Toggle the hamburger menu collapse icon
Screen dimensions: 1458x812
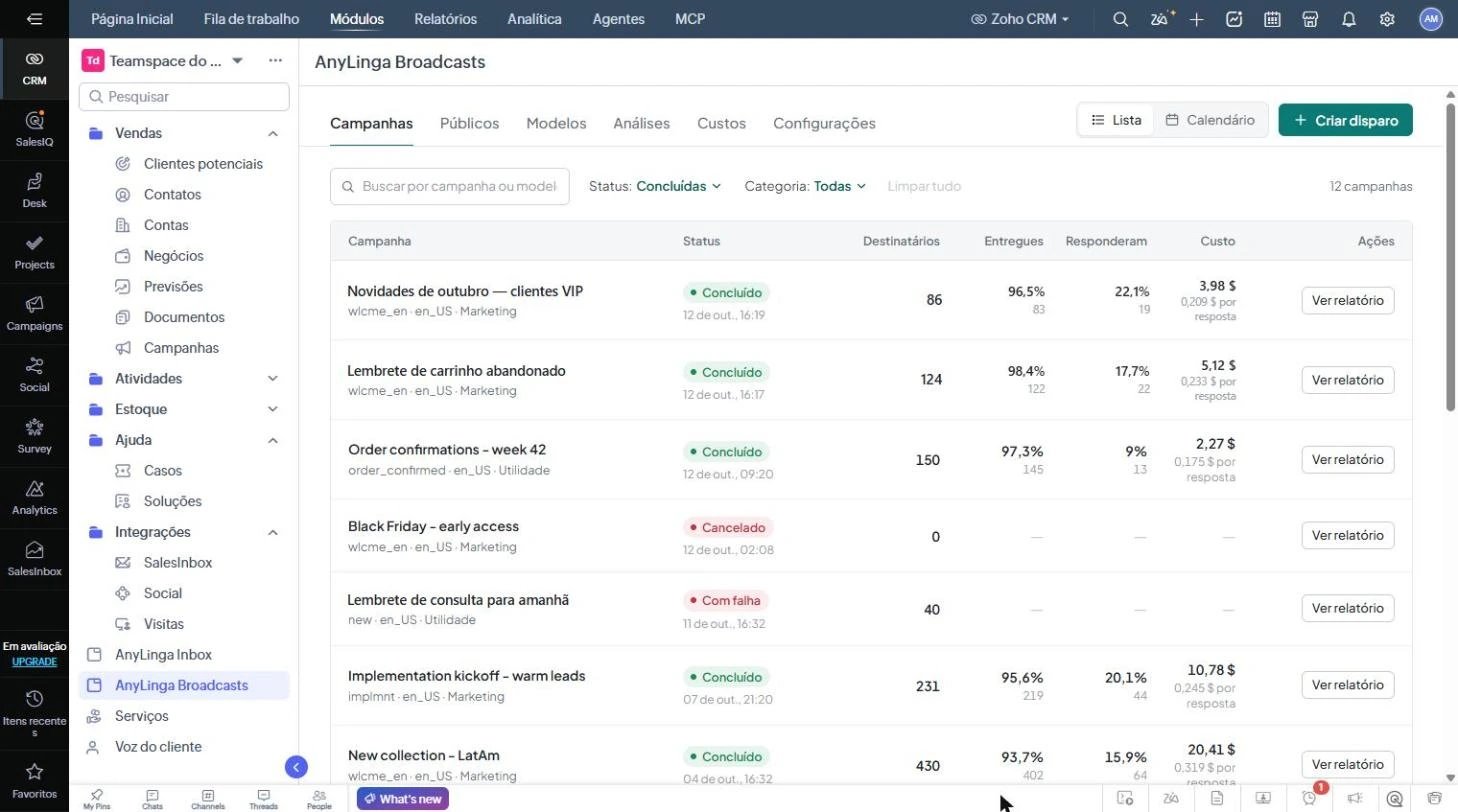click(x=35, y=19)
